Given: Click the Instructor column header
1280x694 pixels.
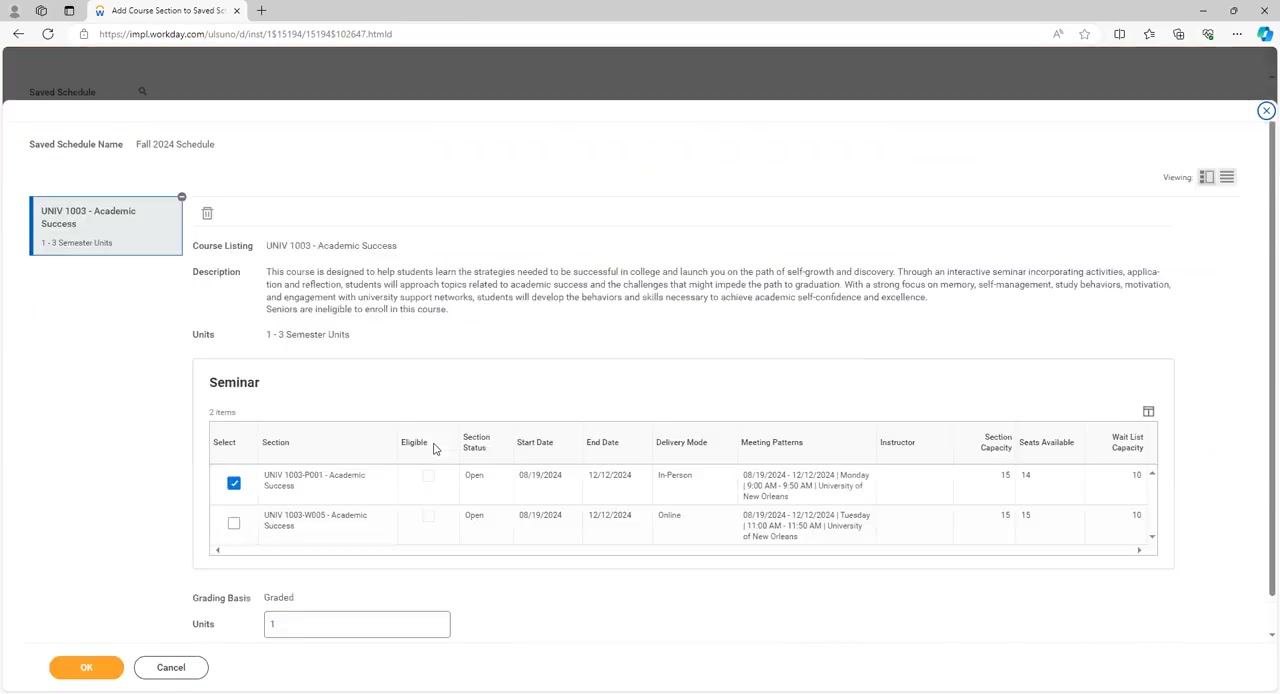Looking at the screenshot, I should (897, 442).
